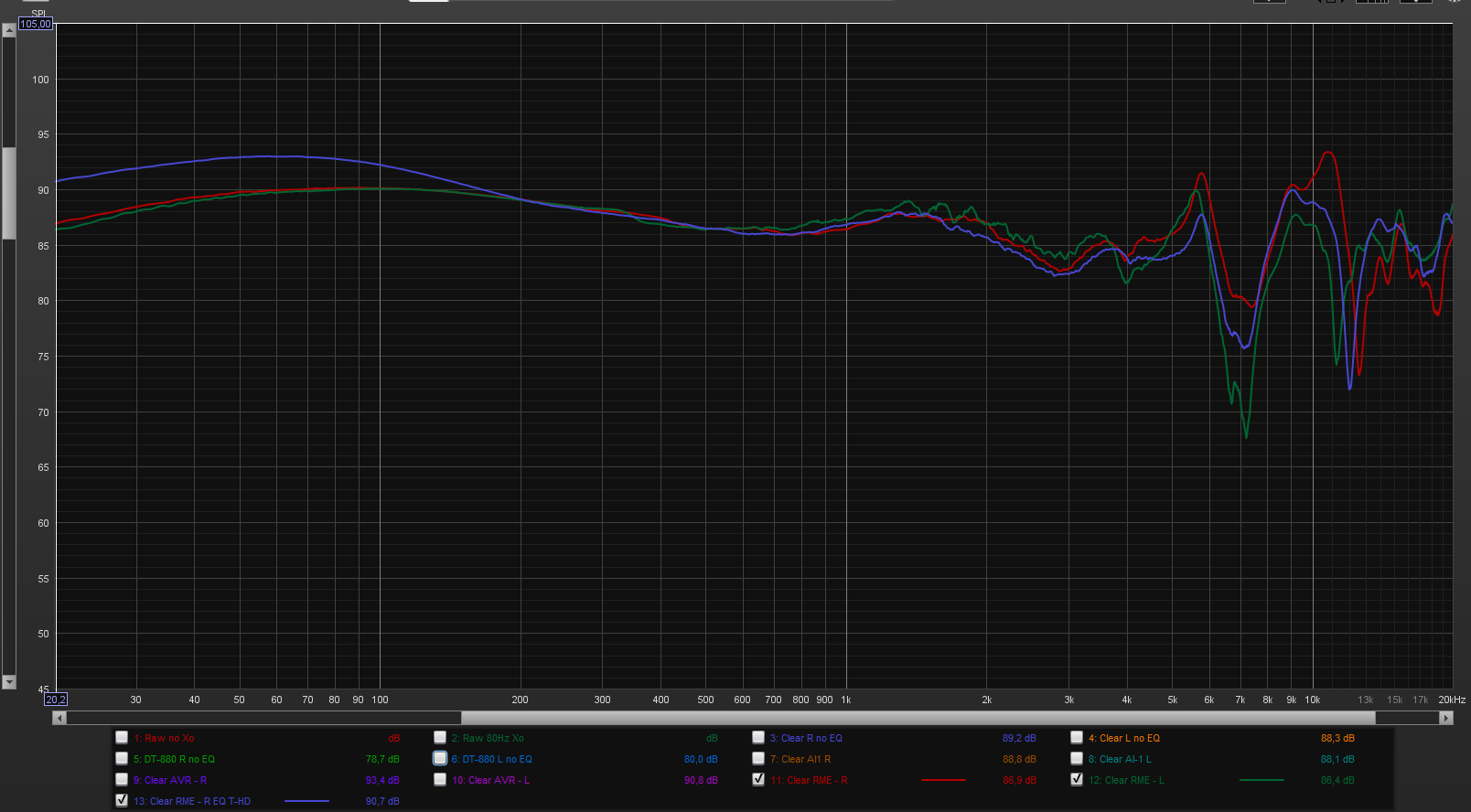Screen dimensions: 1471x812
Task: Select the '4: Clear L no EQ' label
Action: [1124, 738]
